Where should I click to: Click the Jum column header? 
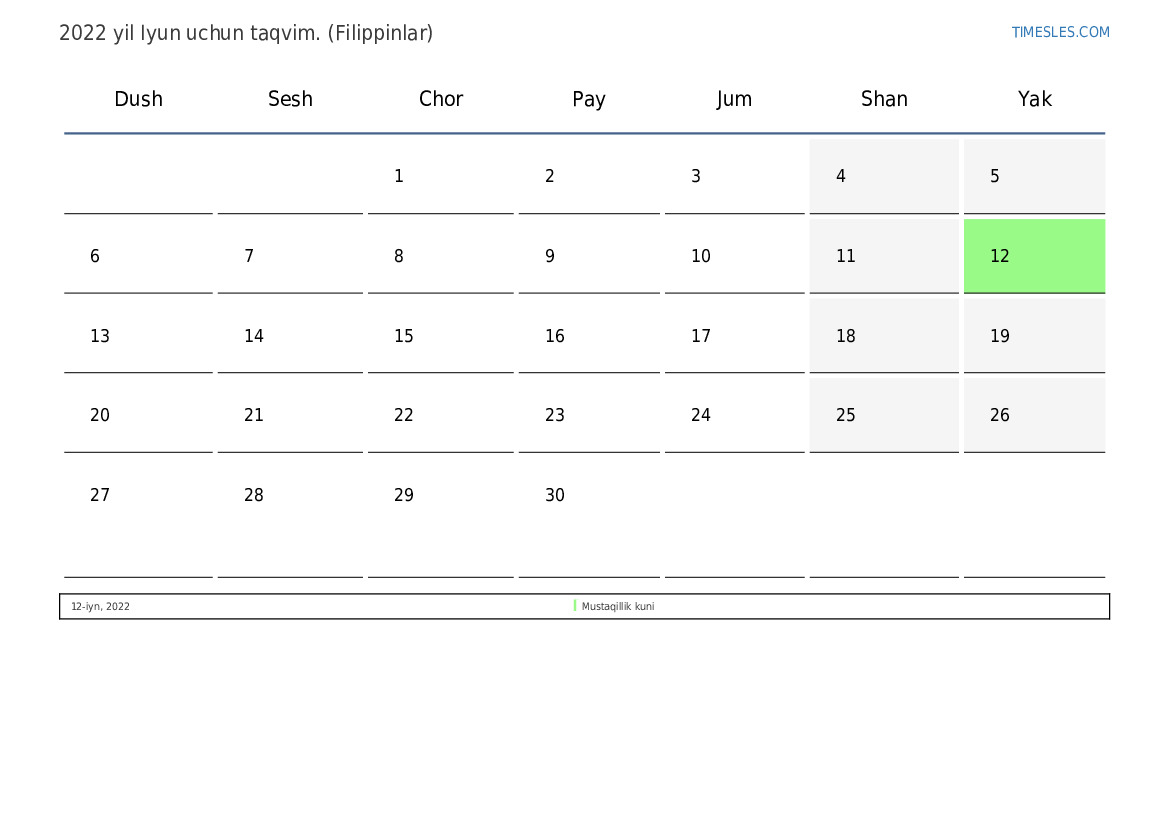[734, 99]
